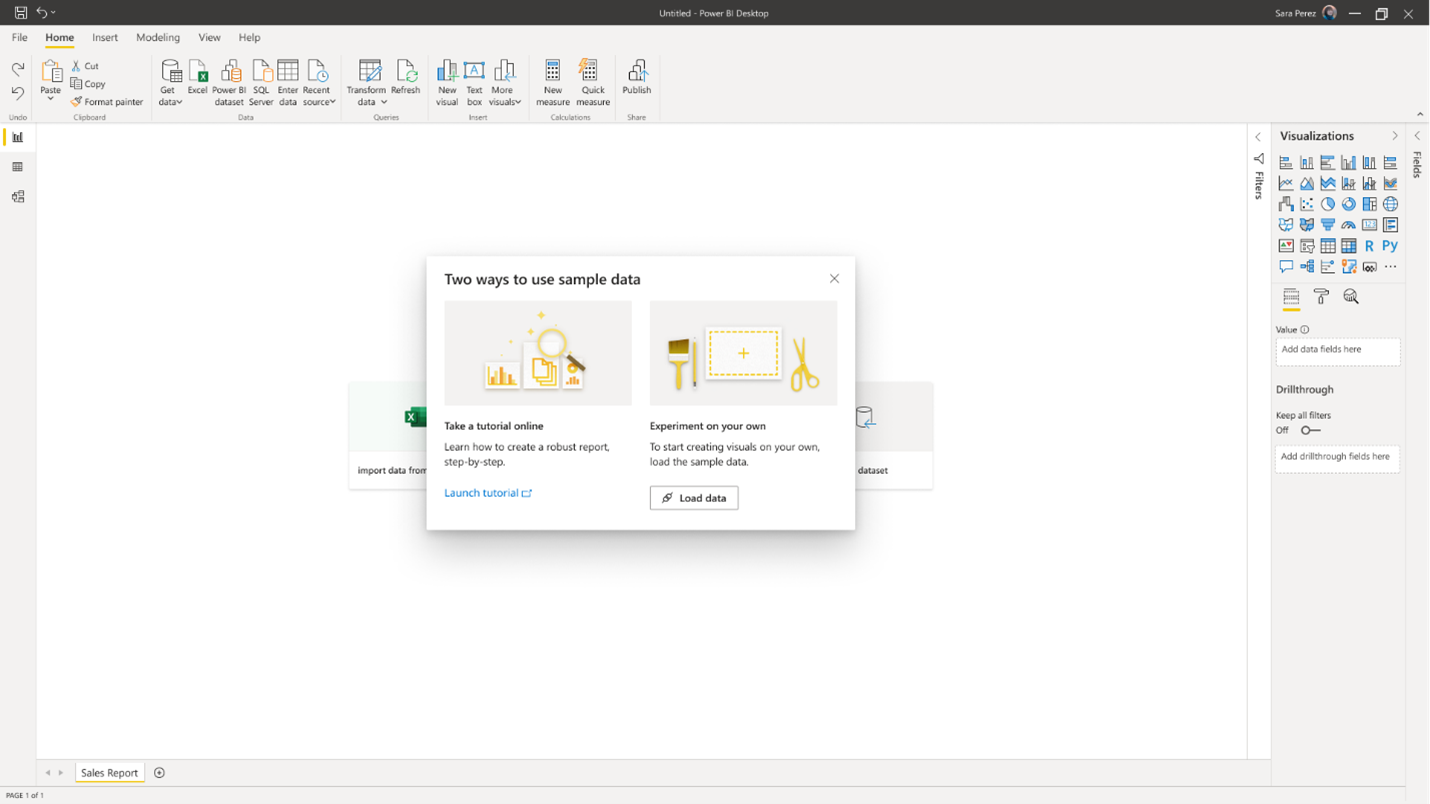Collapse the ribbon with the chevron
This screenshot has height=804, width=1430.
(1420, 114)
